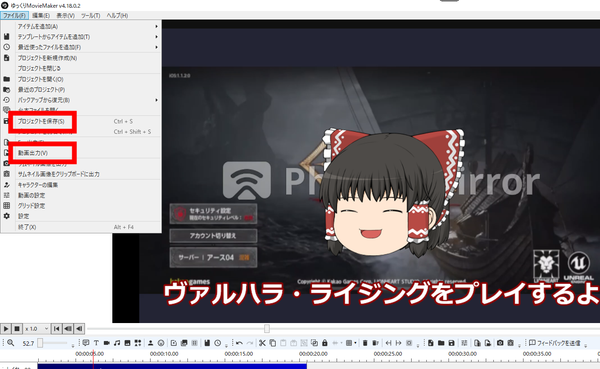The image size is (600, 369).
Task: Choose プロジェクトを開く(O) menu entry
Action: [x=81, y=79]
